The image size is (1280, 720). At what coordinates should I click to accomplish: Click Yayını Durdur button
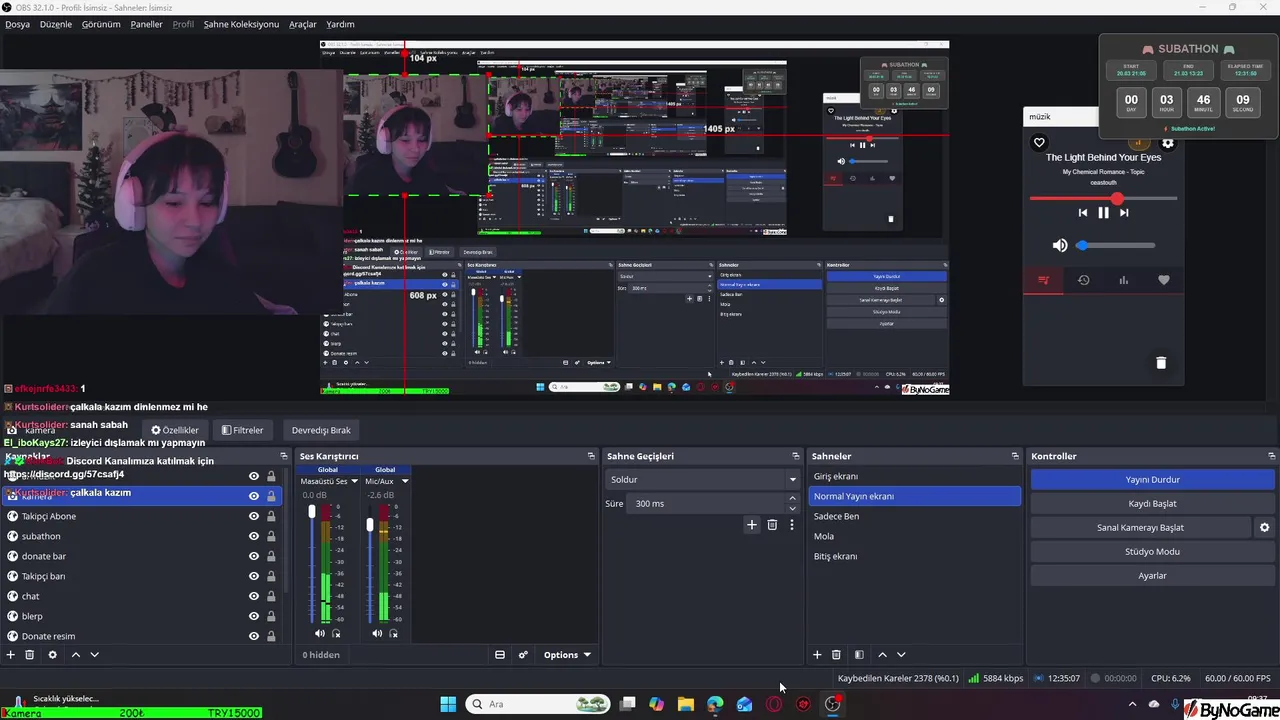coord(1152,479)
